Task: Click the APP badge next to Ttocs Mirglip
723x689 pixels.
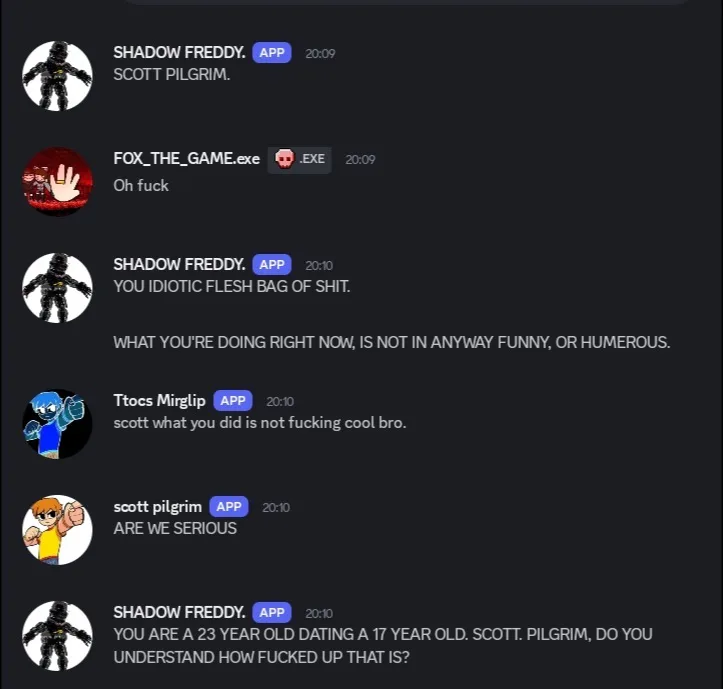Action: (233, 401)
